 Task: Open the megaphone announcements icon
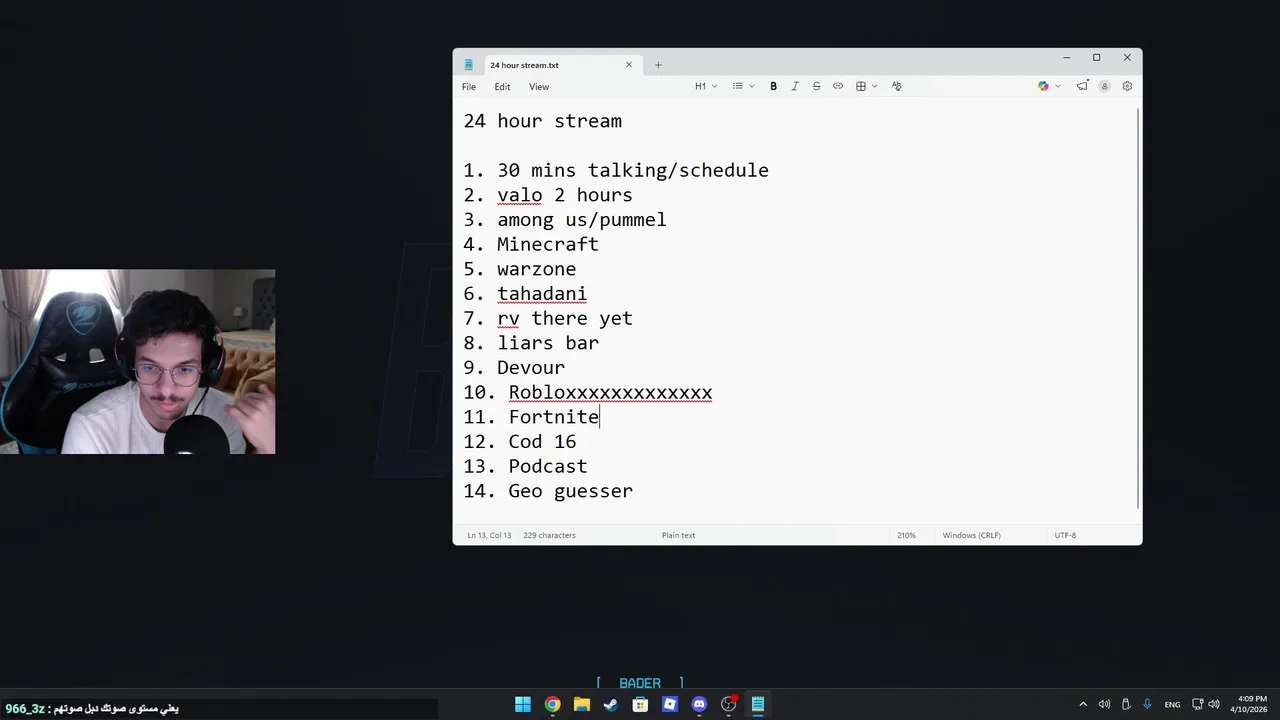(1082, 86)
